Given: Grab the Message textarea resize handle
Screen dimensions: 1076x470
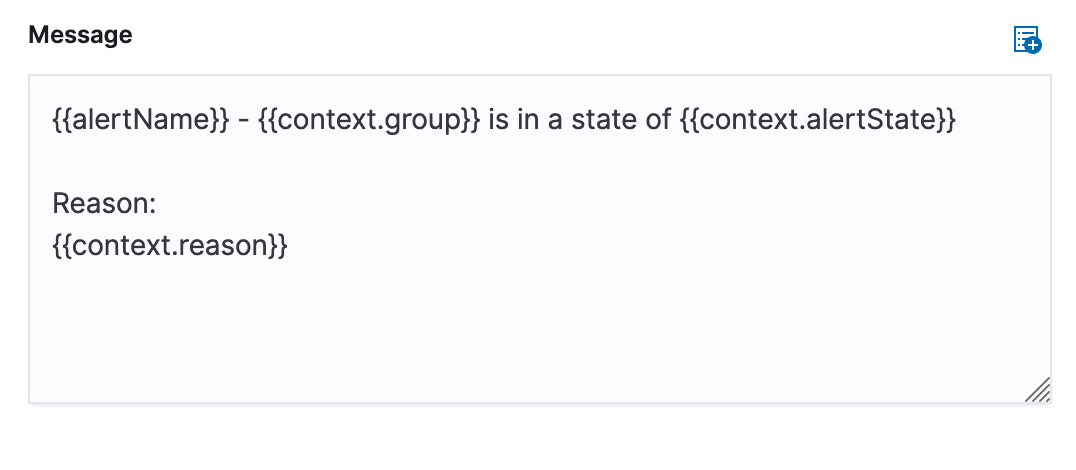Looking at the screenshot, I should tap(1038, 390).
